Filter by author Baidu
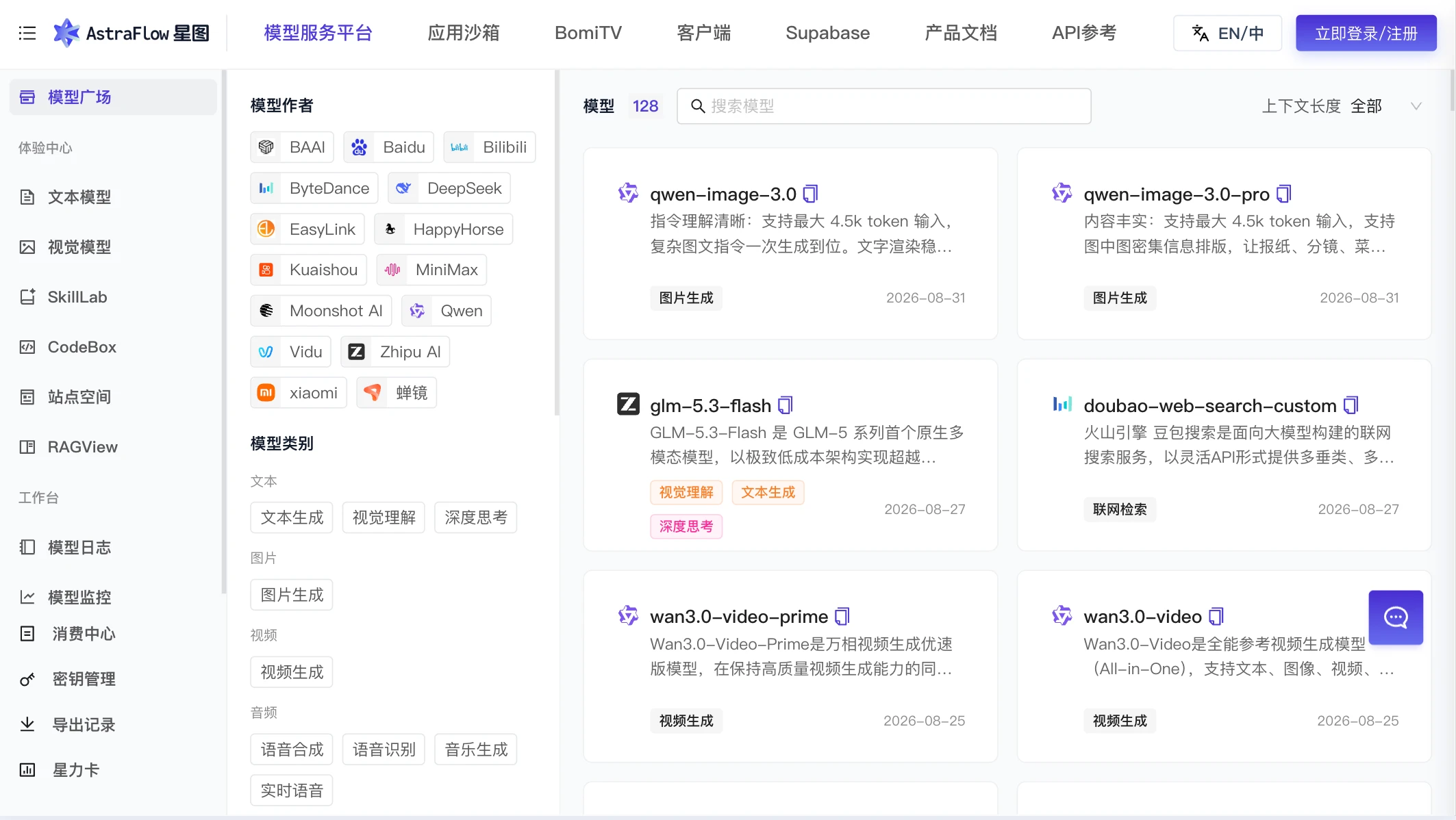The height and width of the screenshot is (820, 1456). point(388,147)
